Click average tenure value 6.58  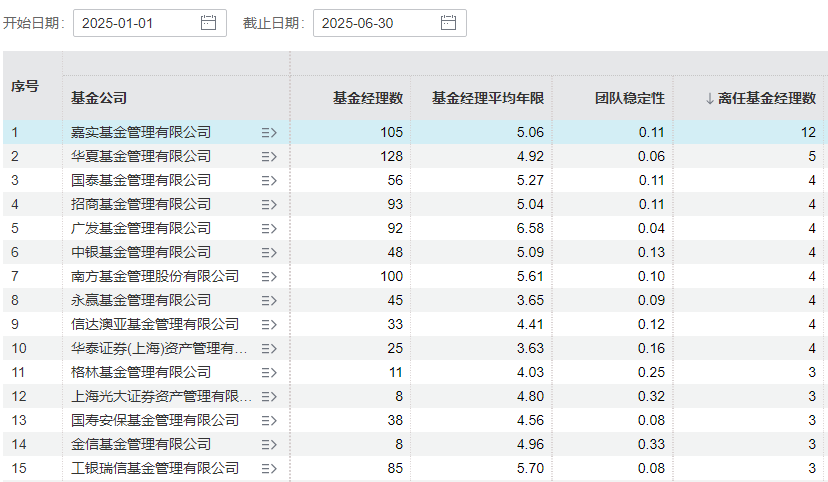coord(530,228)
